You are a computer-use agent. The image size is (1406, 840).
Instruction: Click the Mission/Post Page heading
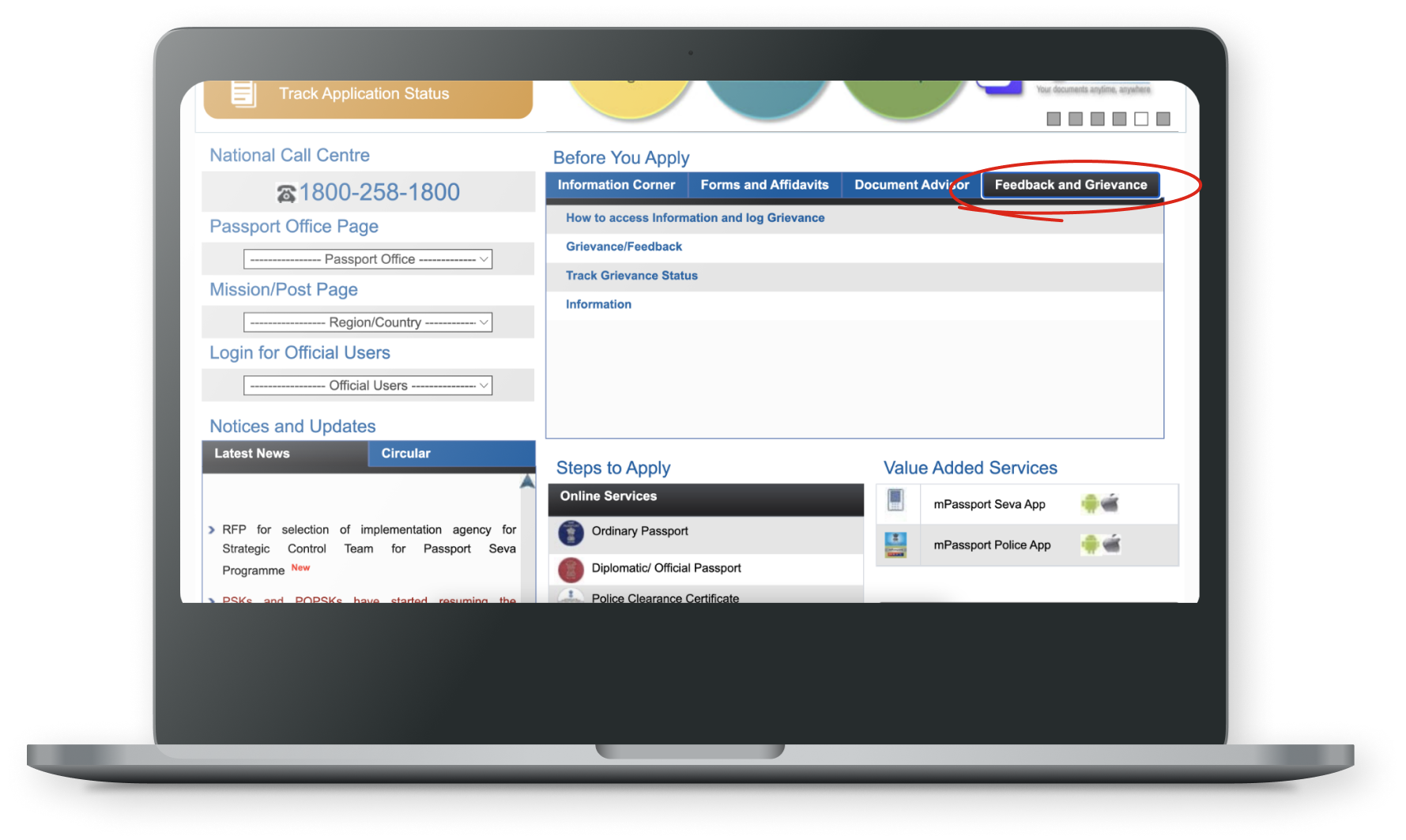(x=284, y=290)
